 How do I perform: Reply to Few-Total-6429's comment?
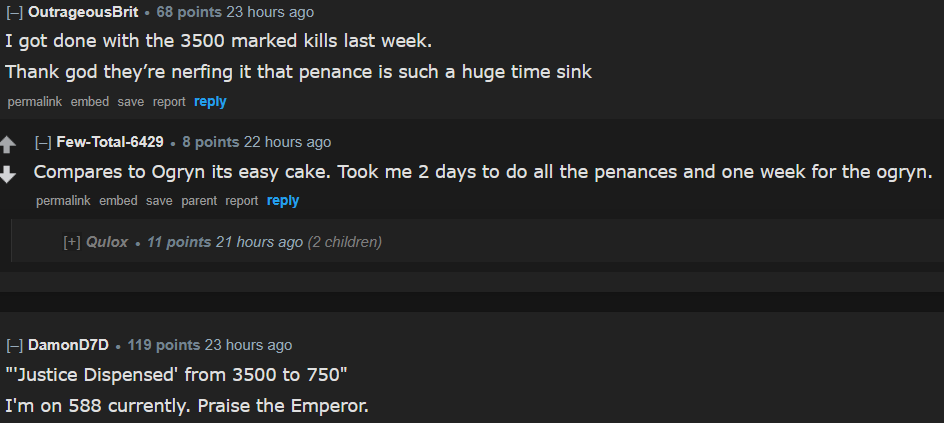click(283, 201)
